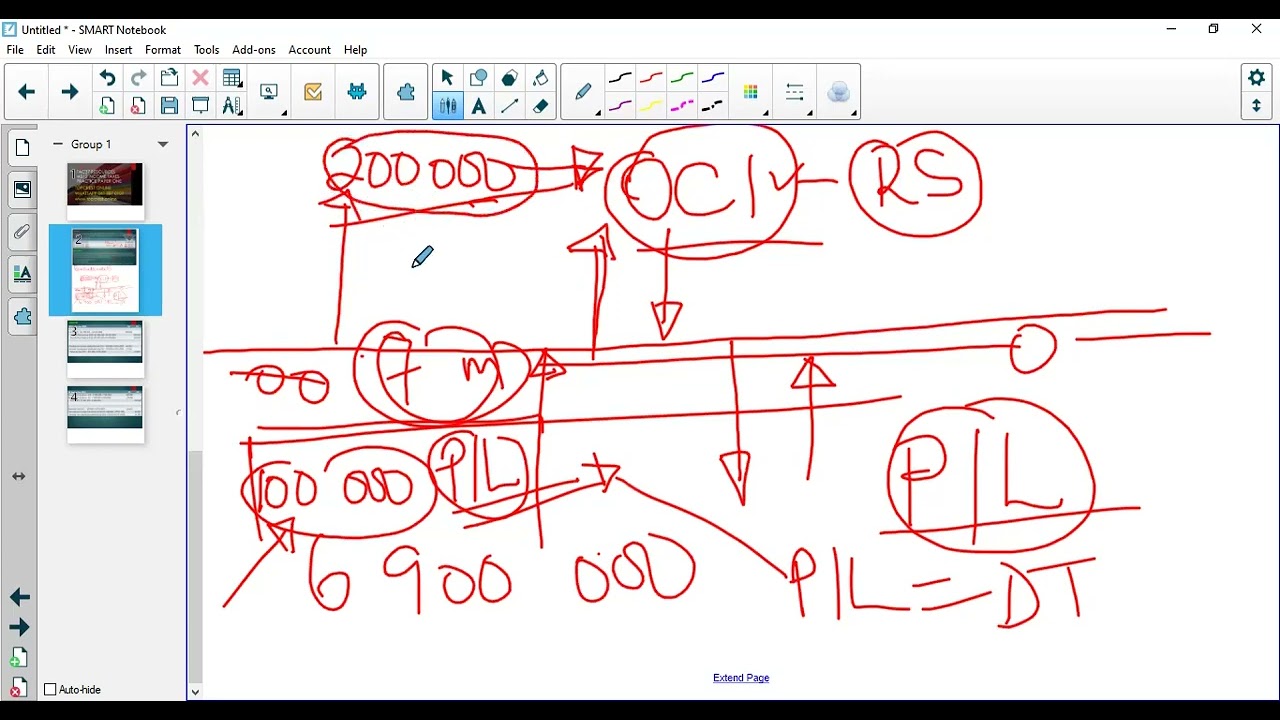This screenshot has width=1280, height=720.
Task: Move toolbar with the up-down arrow
Action: click(1257, 105)
